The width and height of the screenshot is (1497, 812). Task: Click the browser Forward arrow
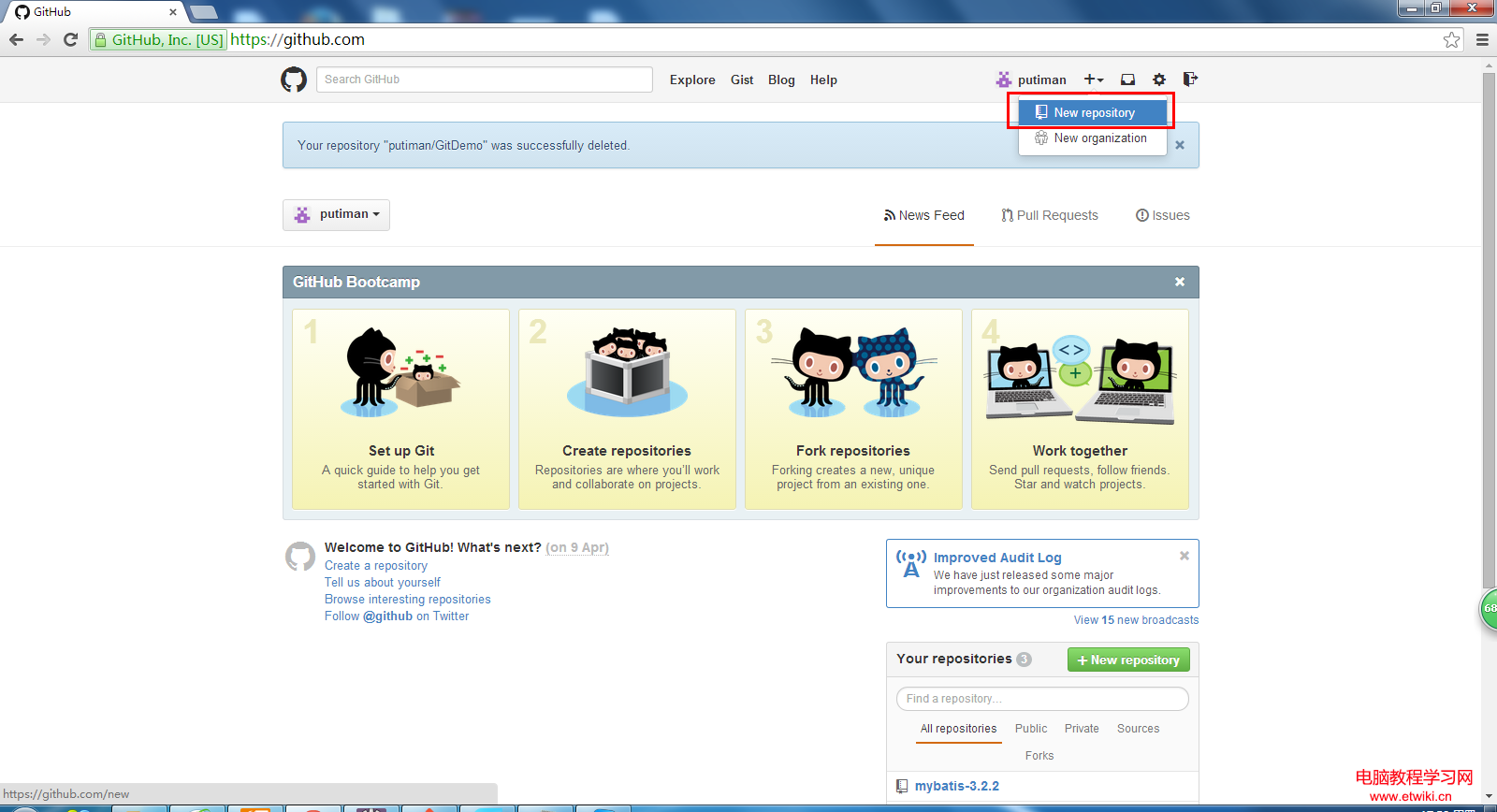click(43, 39)
